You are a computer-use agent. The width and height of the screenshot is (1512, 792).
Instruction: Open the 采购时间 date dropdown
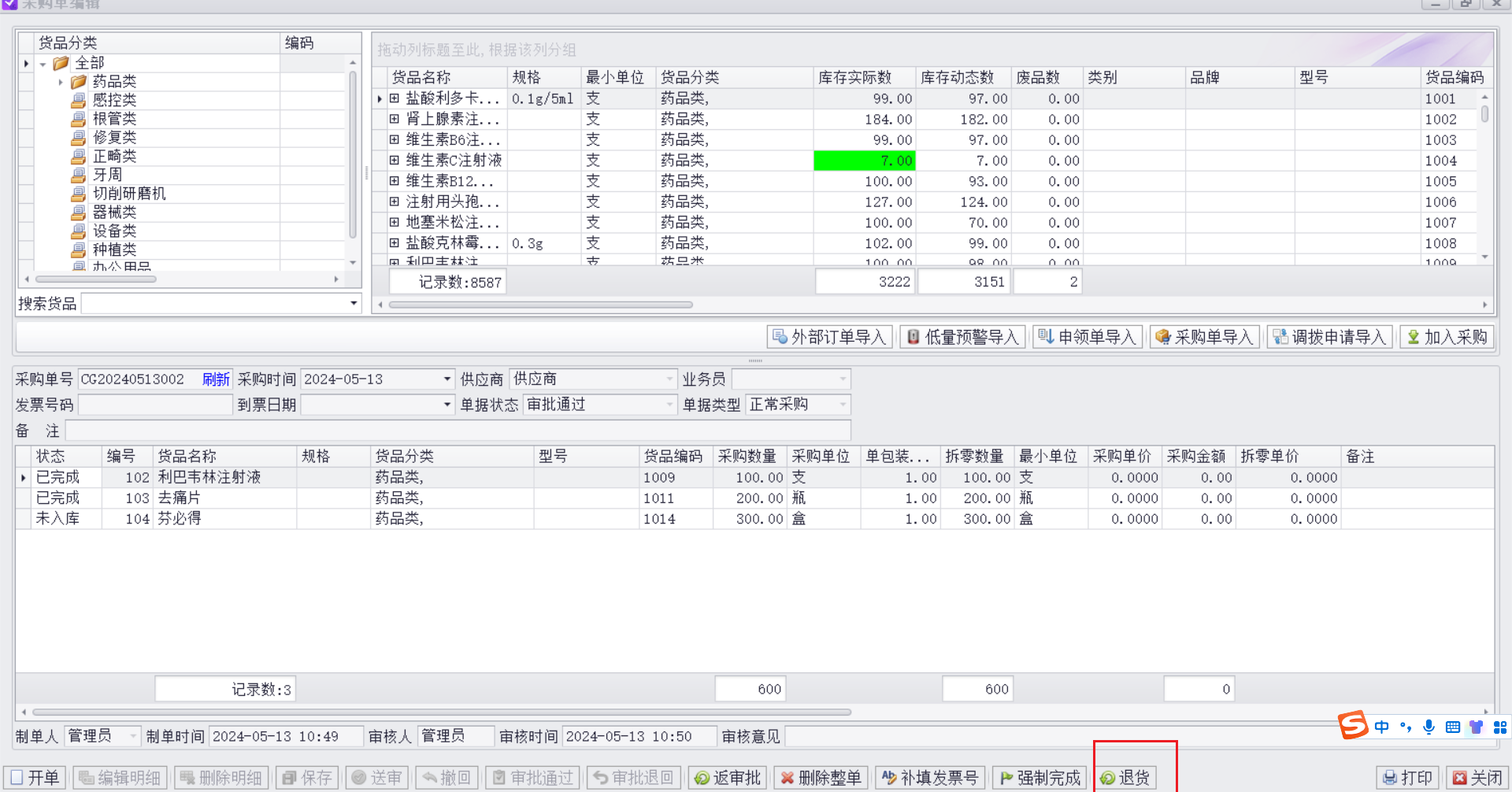[x=447, y=379]
